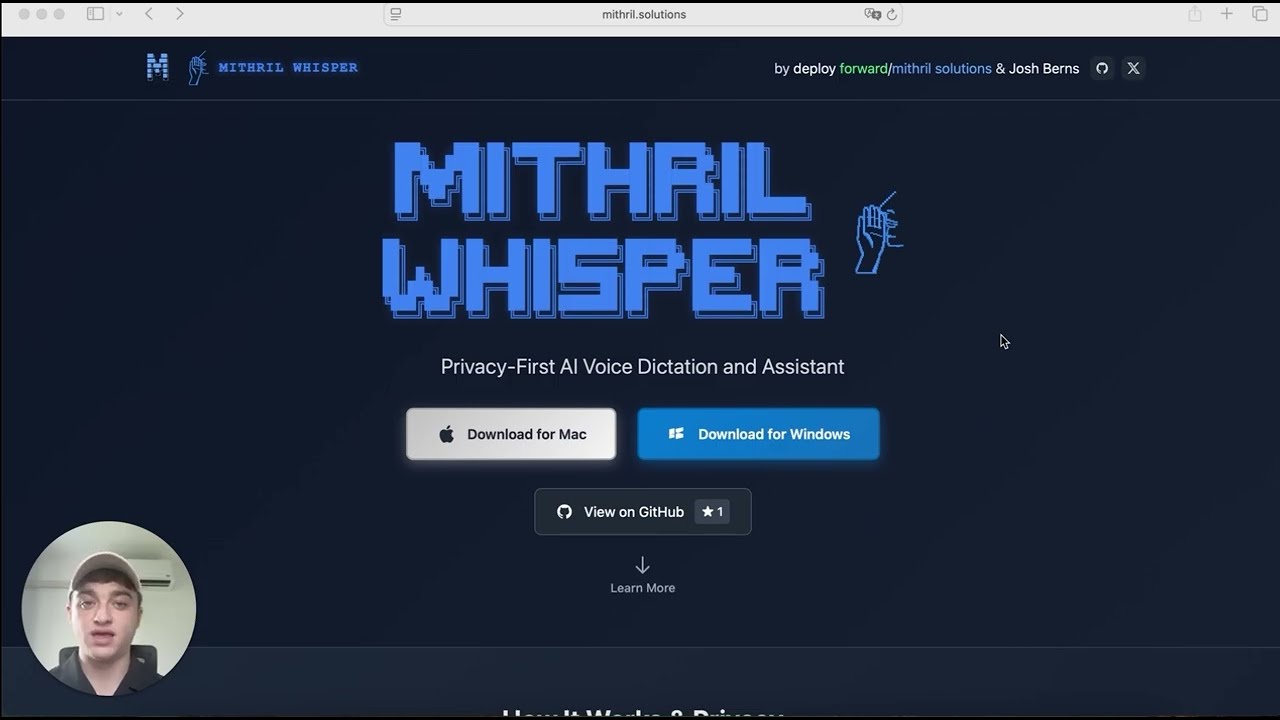Click 'Privacy-First AI Voice Dictation and Assistant' text
The image size is (1280, 720).
point(642,367)
